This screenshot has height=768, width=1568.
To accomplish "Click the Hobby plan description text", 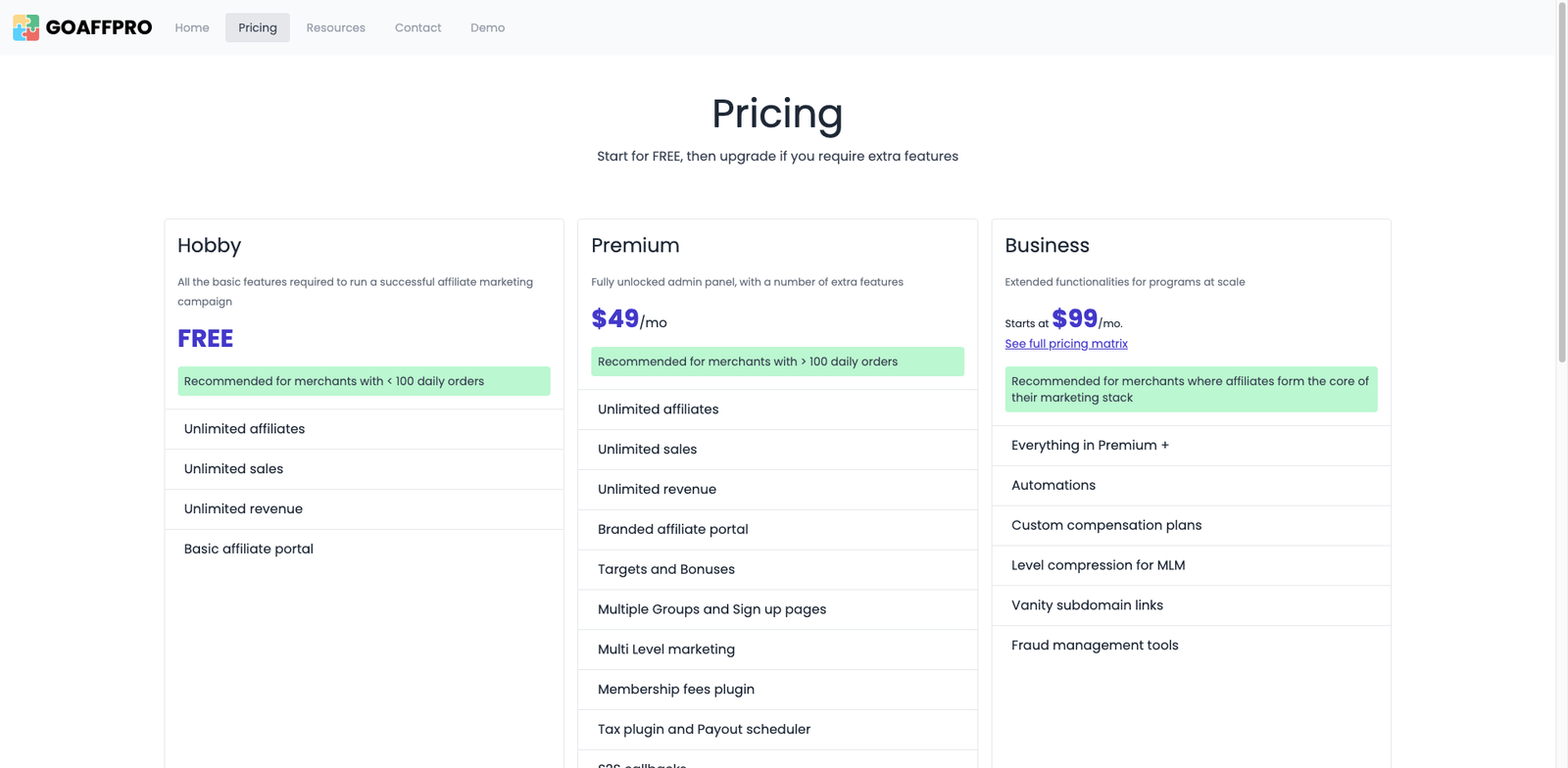I will pyautogui.click(x=355, y=292).
